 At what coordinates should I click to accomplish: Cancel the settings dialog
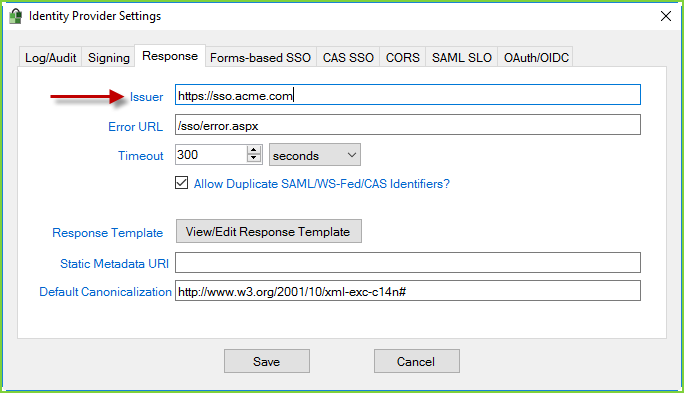tap(417, 361)
